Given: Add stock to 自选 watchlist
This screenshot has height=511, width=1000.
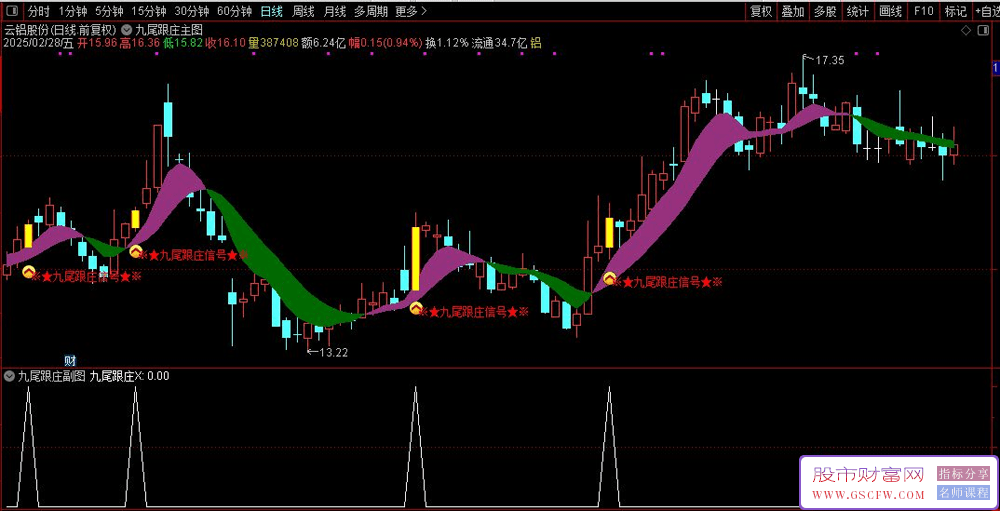Looking at the screenshot, I should coord(986,11).
